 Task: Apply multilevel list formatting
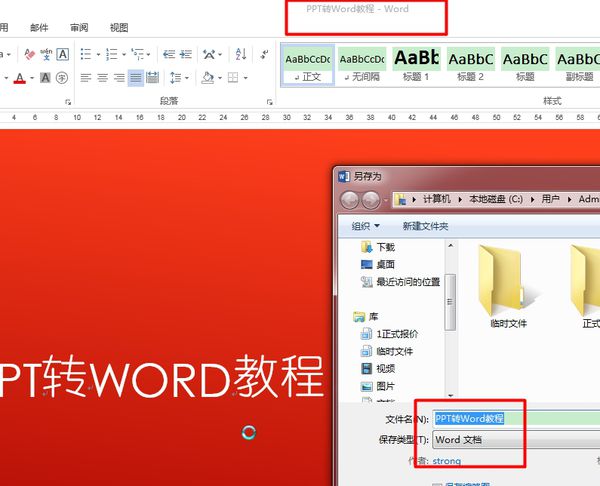tap(137, 54)
